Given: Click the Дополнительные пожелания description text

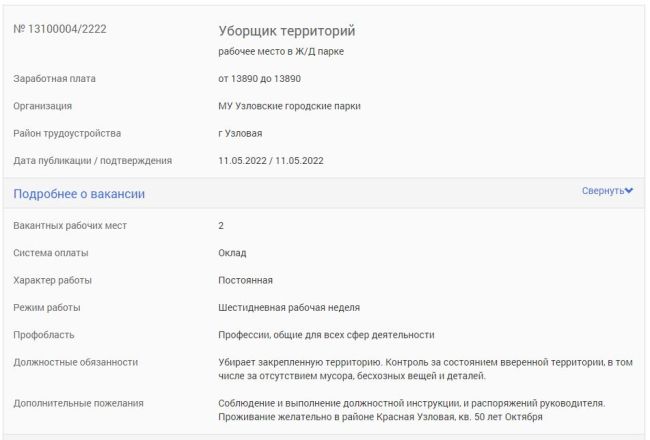Looking at the screenshot, I should (412, 410).
